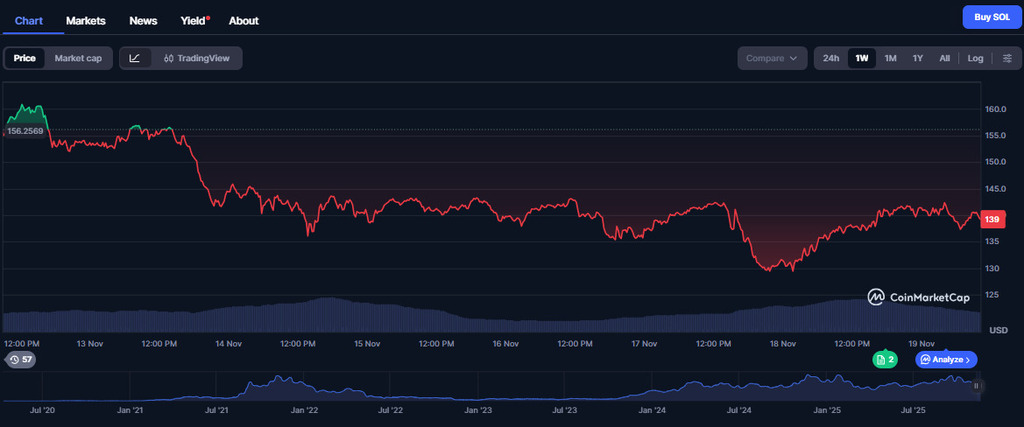
Task: Open chart settings sliders icon
Action: coord(1007,58)
